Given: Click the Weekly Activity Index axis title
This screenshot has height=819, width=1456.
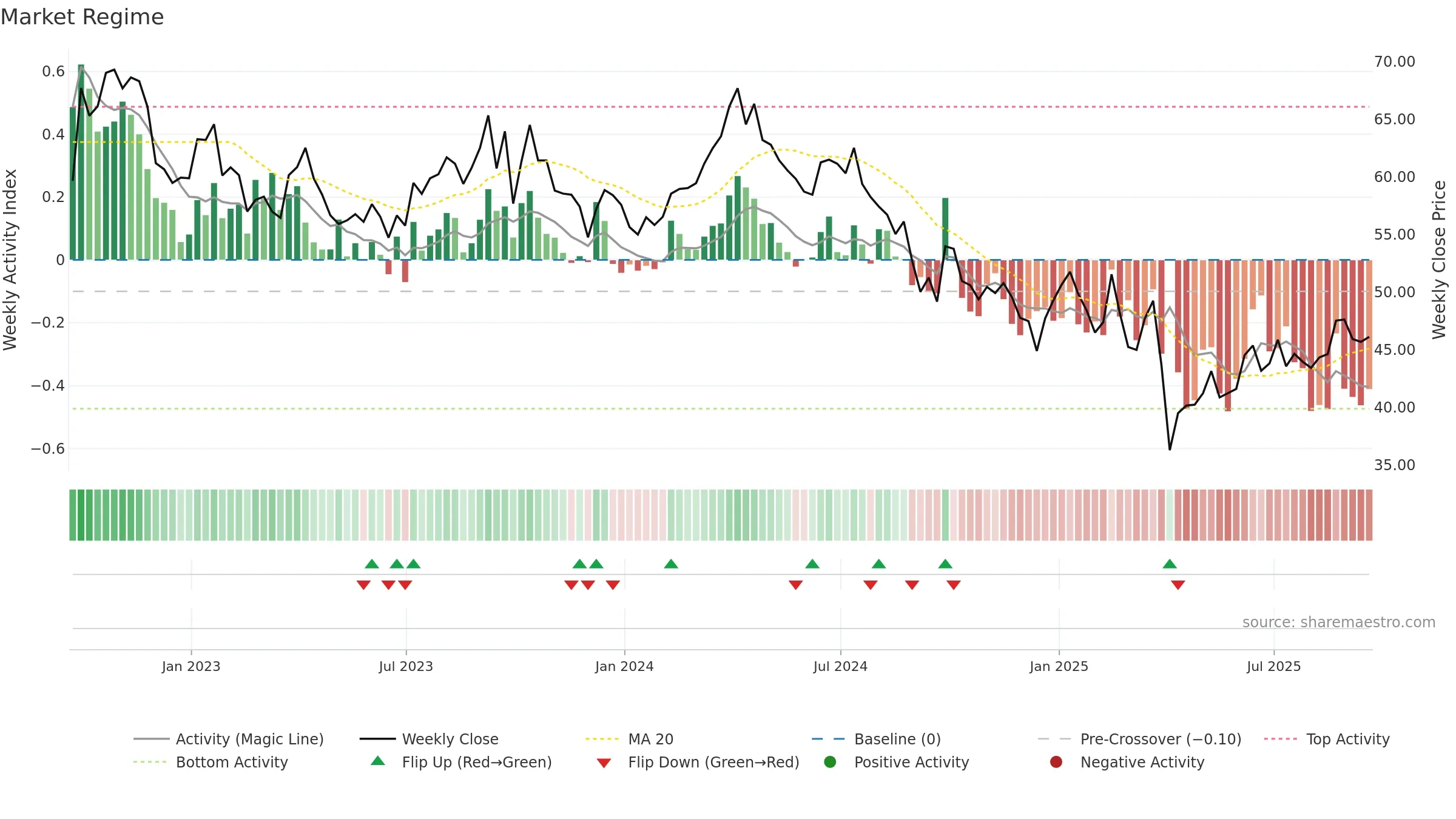Looking at the screenshot, I should [x=10, y=260].
